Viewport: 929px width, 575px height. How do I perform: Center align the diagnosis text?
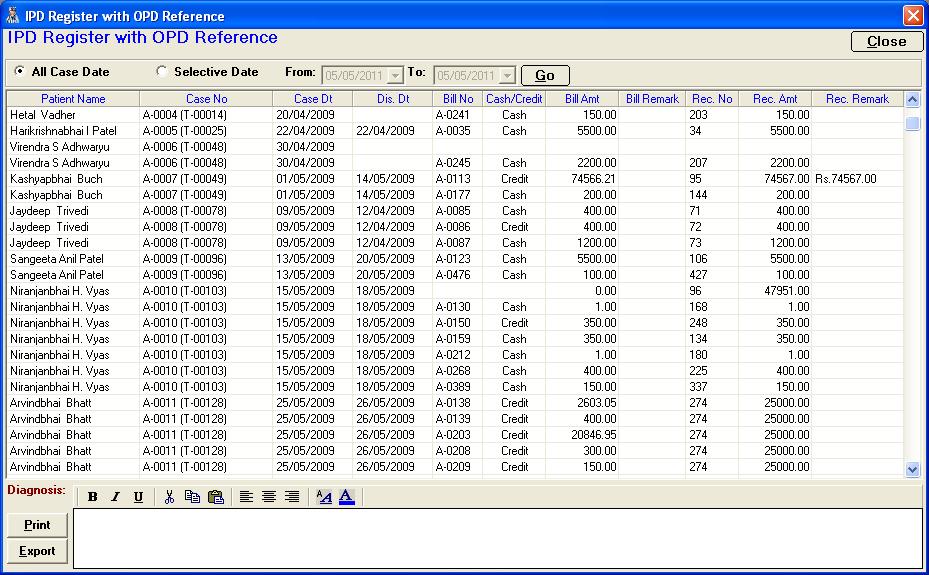(269, 497)
